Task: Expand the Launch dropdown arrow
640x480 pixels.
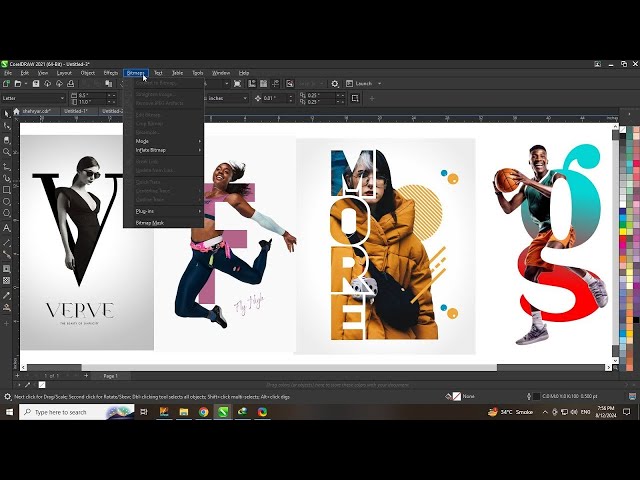Action: click(x=380, y=84)
